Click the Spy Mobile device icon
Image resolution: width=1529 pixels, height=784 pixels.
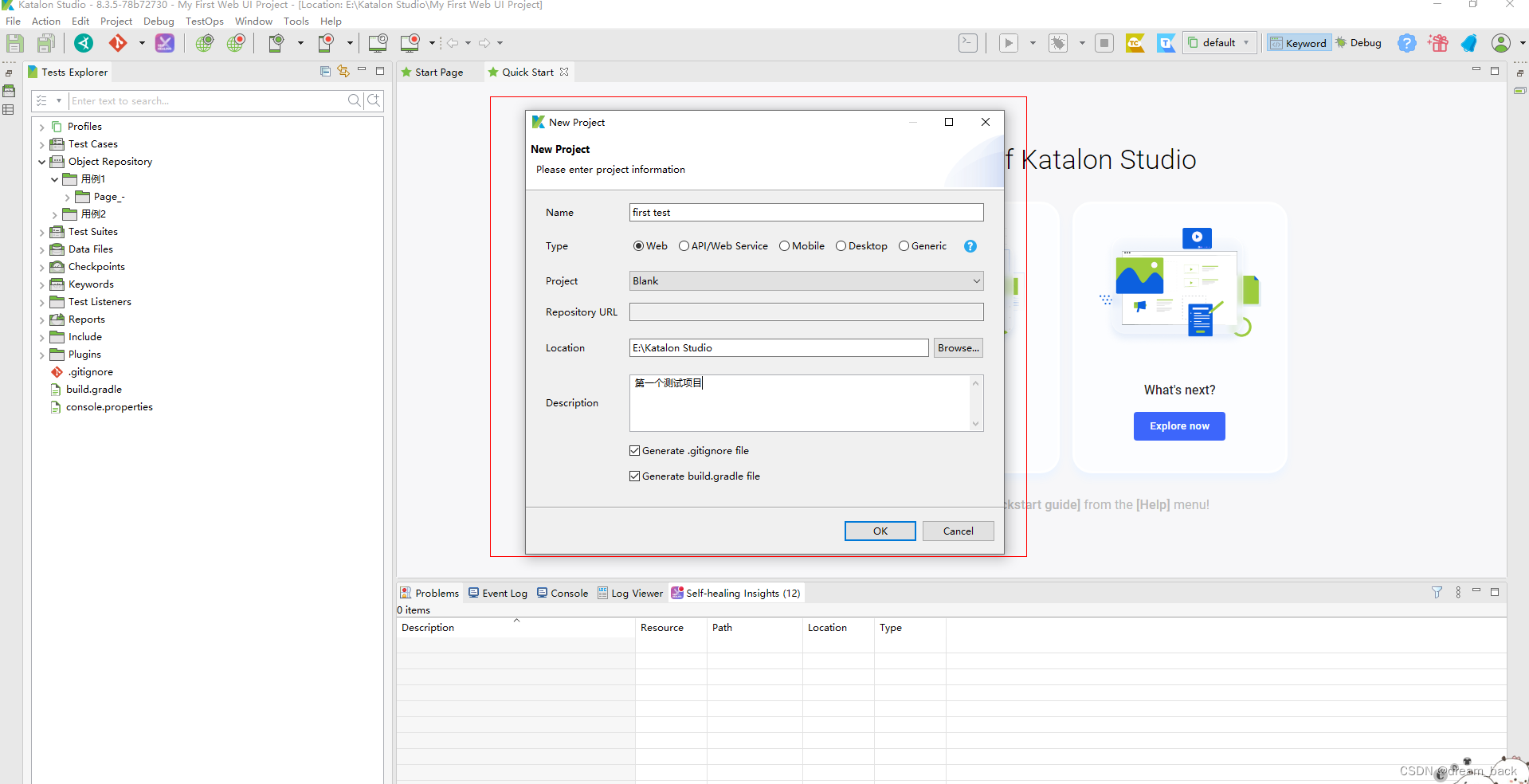pos(276,43)
